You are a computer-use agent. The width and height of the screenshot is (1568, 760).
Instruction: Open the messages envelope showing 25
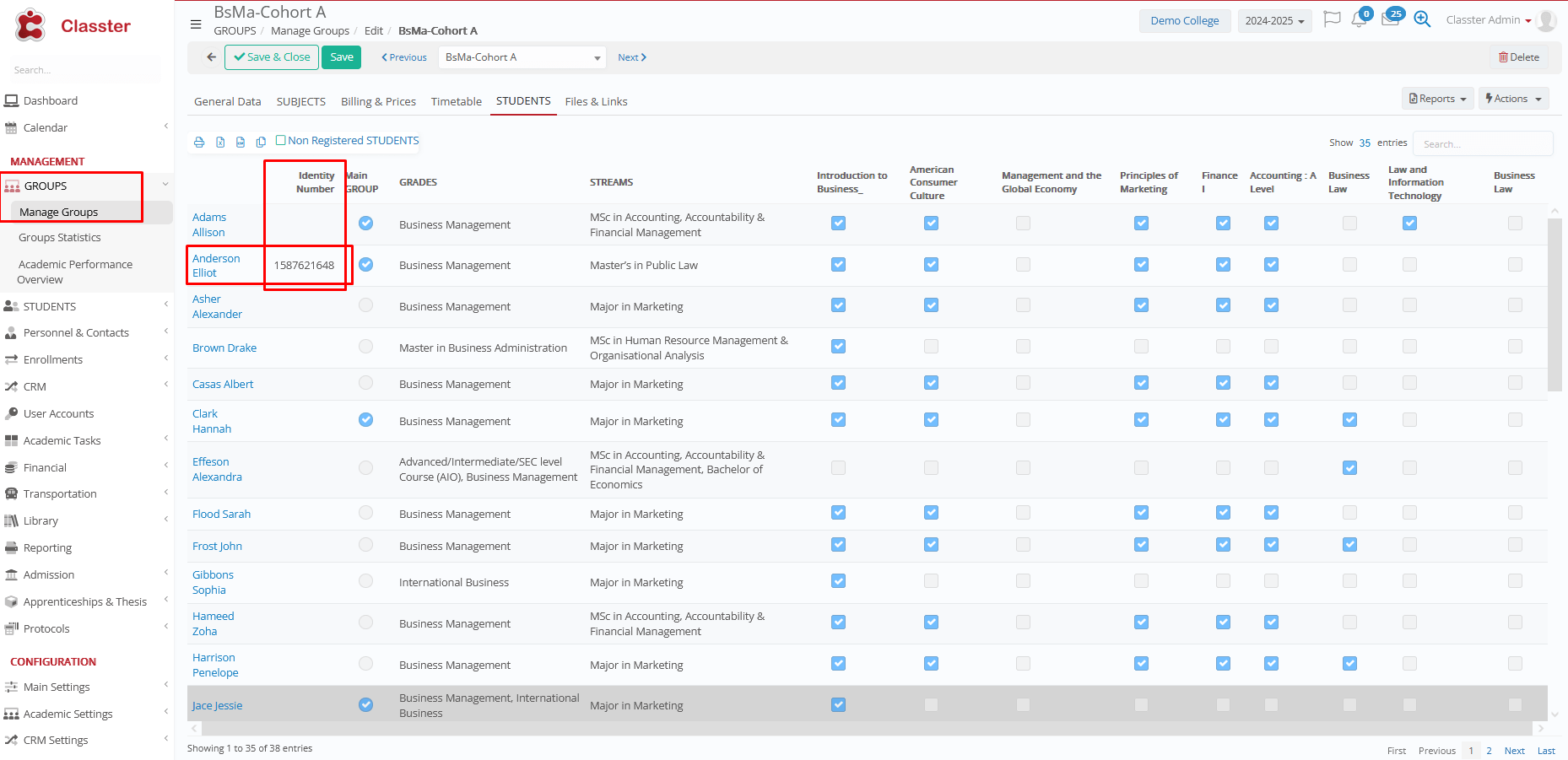tap(1390, 19)
